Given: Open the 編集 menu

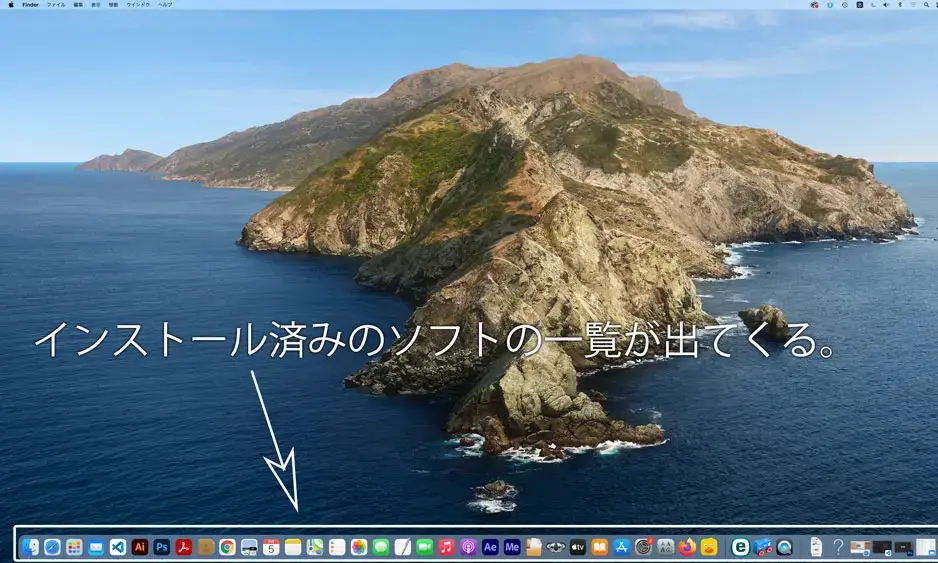Looking at the screenshot, I should coord(78,4).
